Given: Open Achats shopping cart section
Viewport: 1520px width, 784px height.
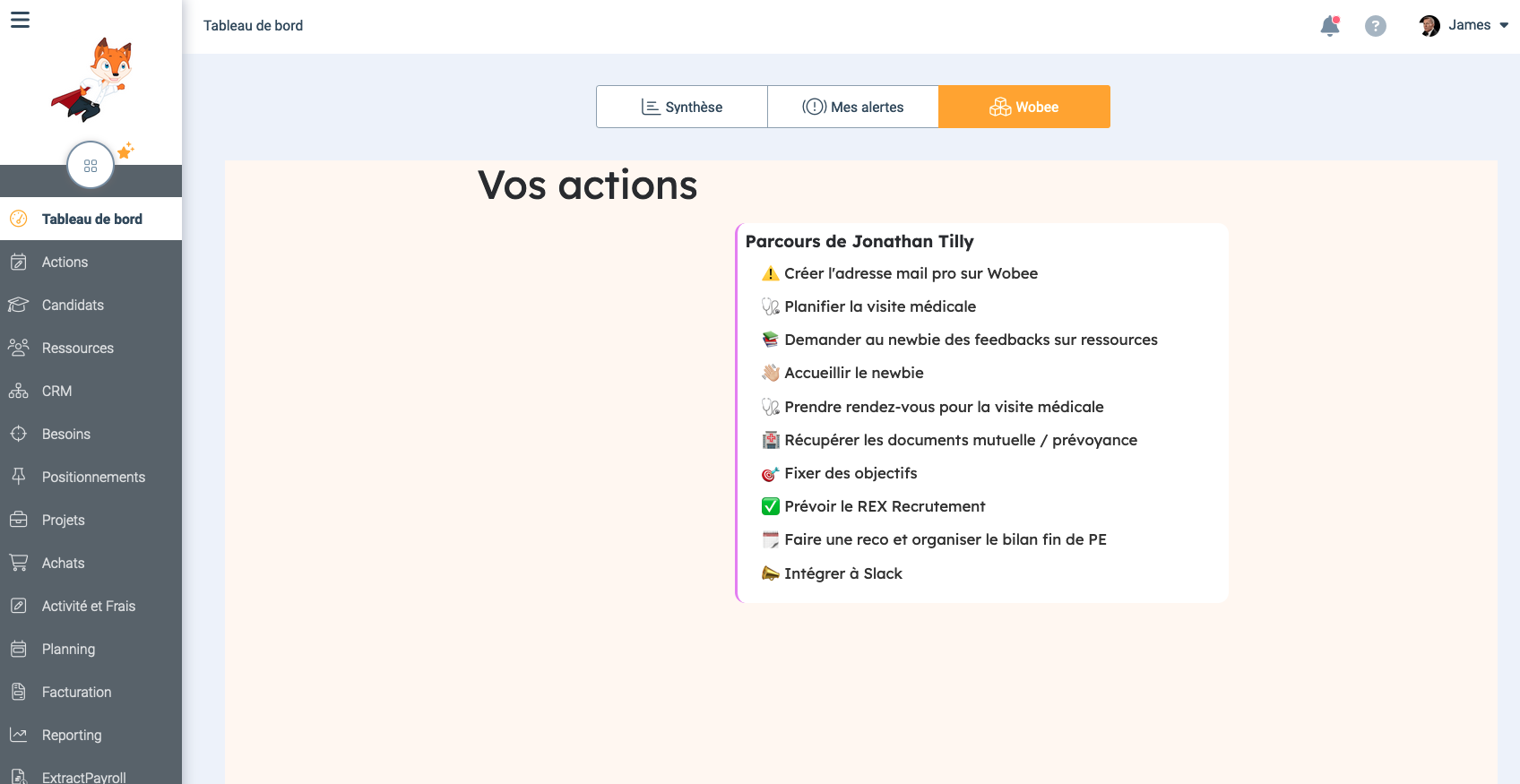Looking at the screenshot, I should pos(63,563).
